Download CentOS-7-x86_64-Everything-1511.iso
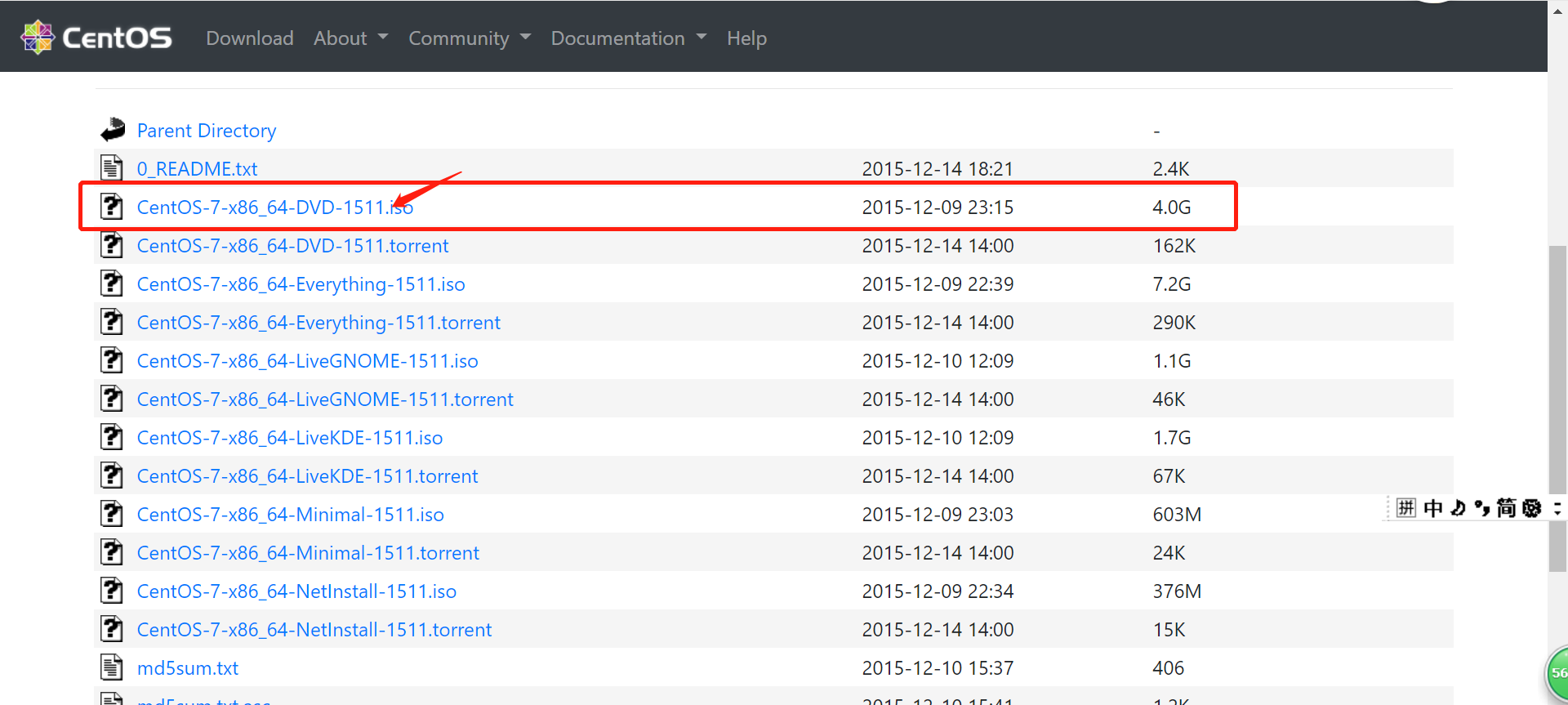The height and width of the screenshot is (705, 1568). pyautogui.click(x=301, y=284)
